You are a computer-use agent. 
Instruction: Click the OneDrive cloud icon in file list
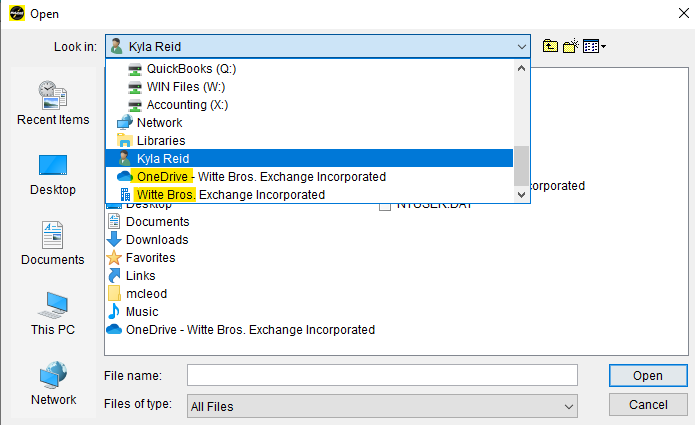[114, 329]
